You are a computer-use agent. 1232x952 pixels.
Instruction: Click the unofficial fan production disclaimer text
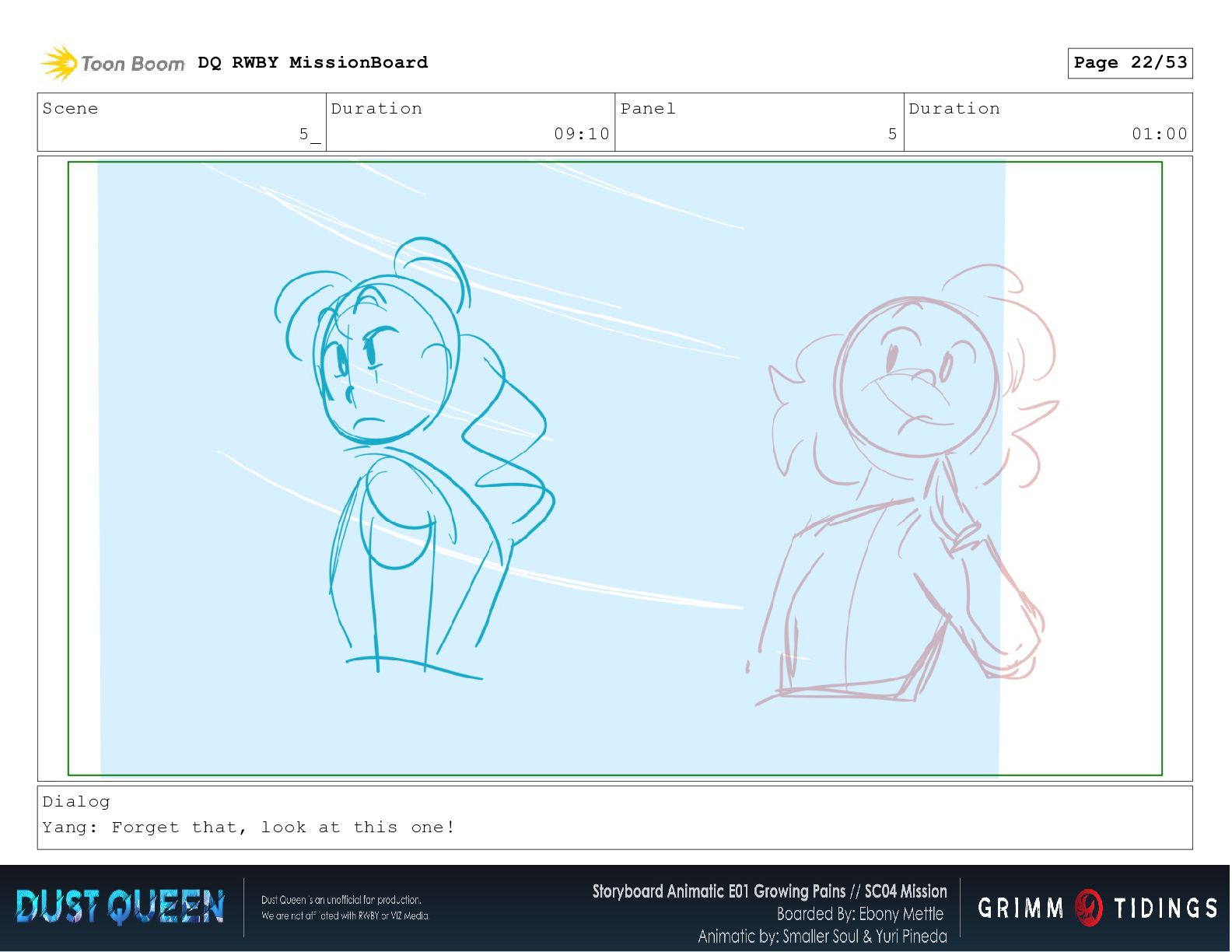345,908
